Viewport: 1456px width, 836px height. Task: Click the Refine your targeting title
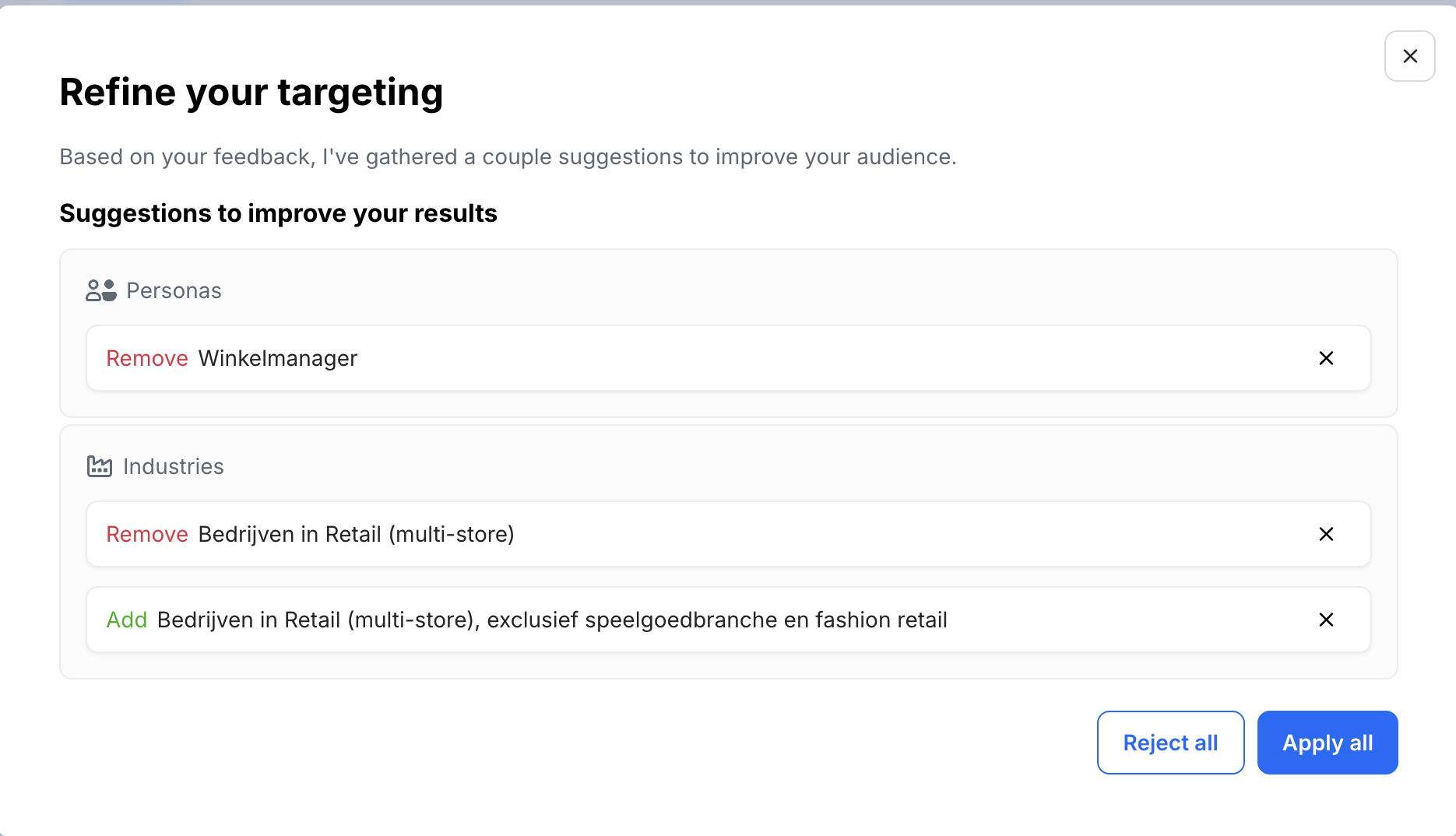pos(251,92)
